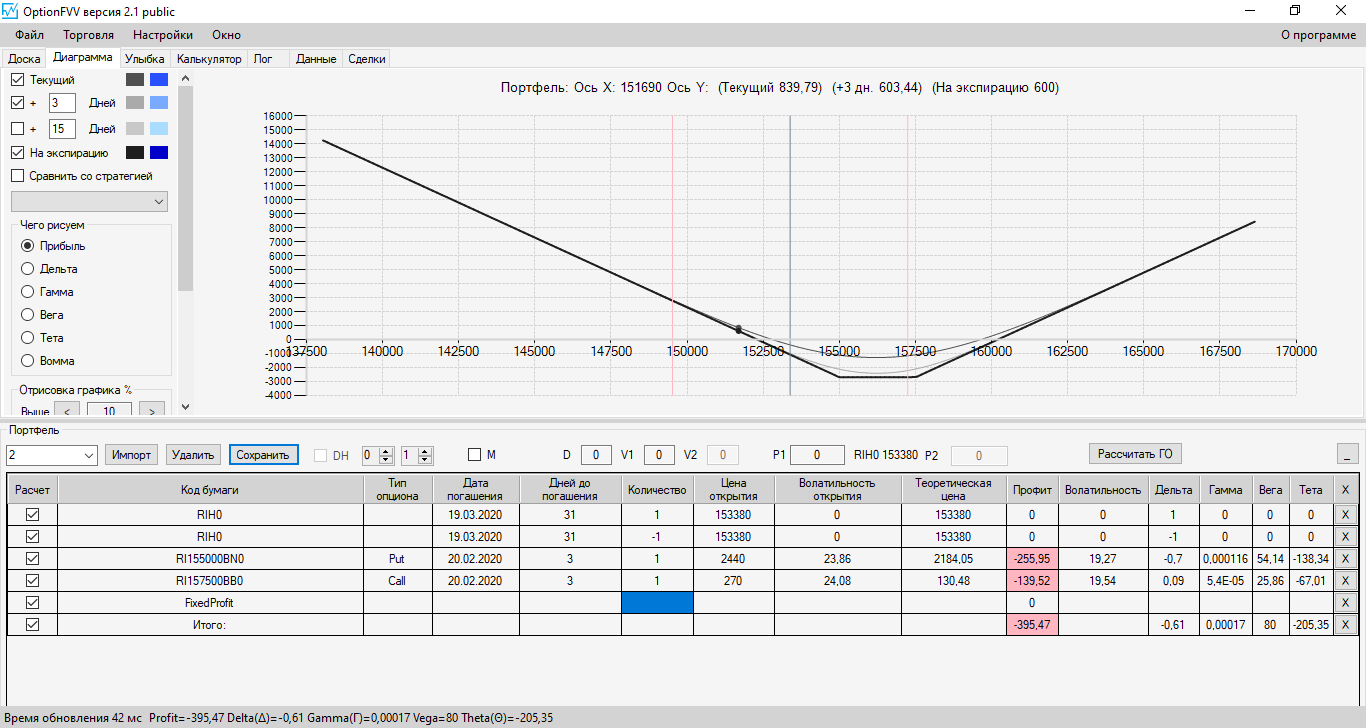Click the right arrow button beside value 10
This screenshot has height=728, width=1366.
152,411
